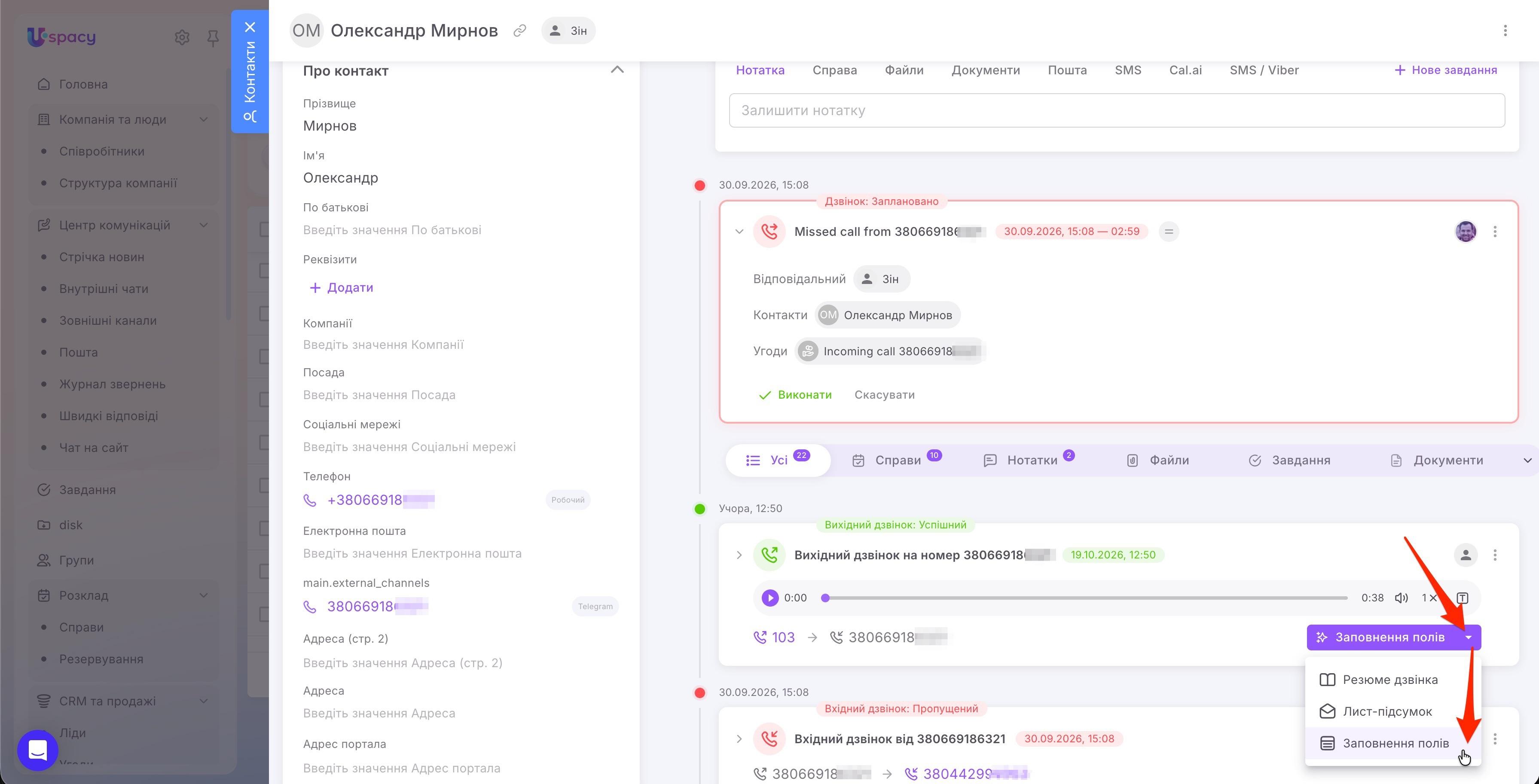Select Резюме дзвінка from the menu
The width and height of the screenshot is (1539, 784).
(1392, 680)
